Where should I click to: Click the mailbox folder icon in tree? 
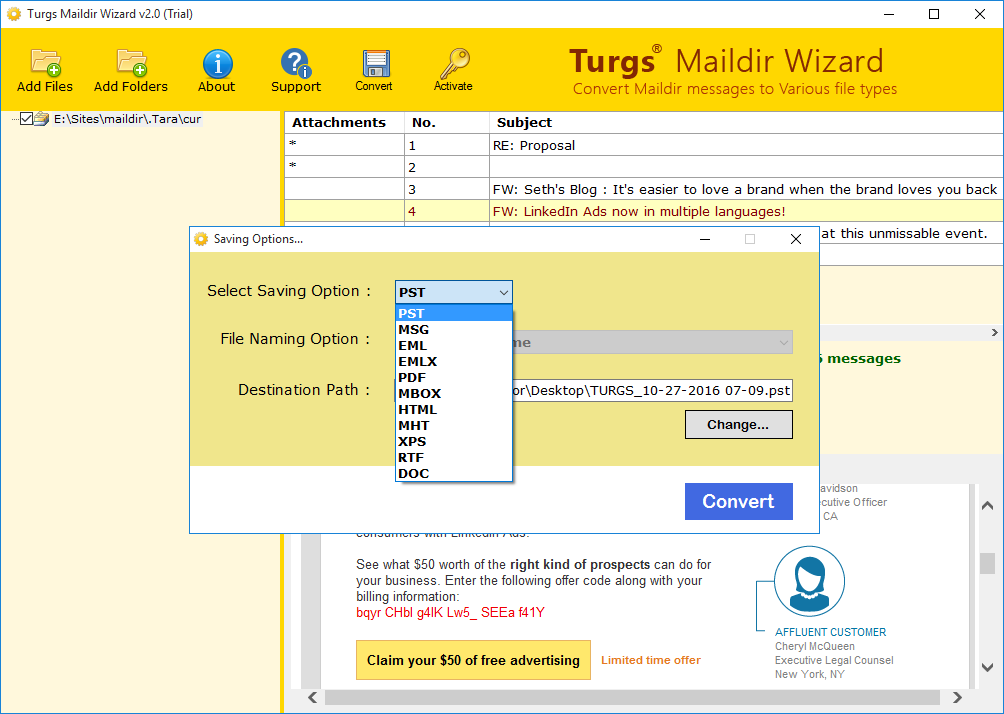42,118
